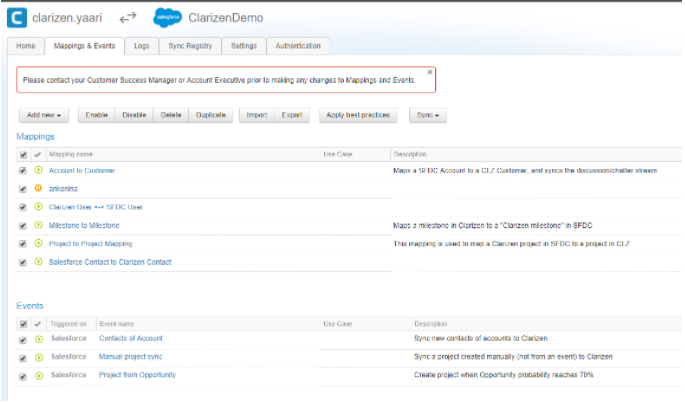Uncheck Account to Customer checkbox
The height and width of the screenshot is (402, 685).
coord(23,171)
